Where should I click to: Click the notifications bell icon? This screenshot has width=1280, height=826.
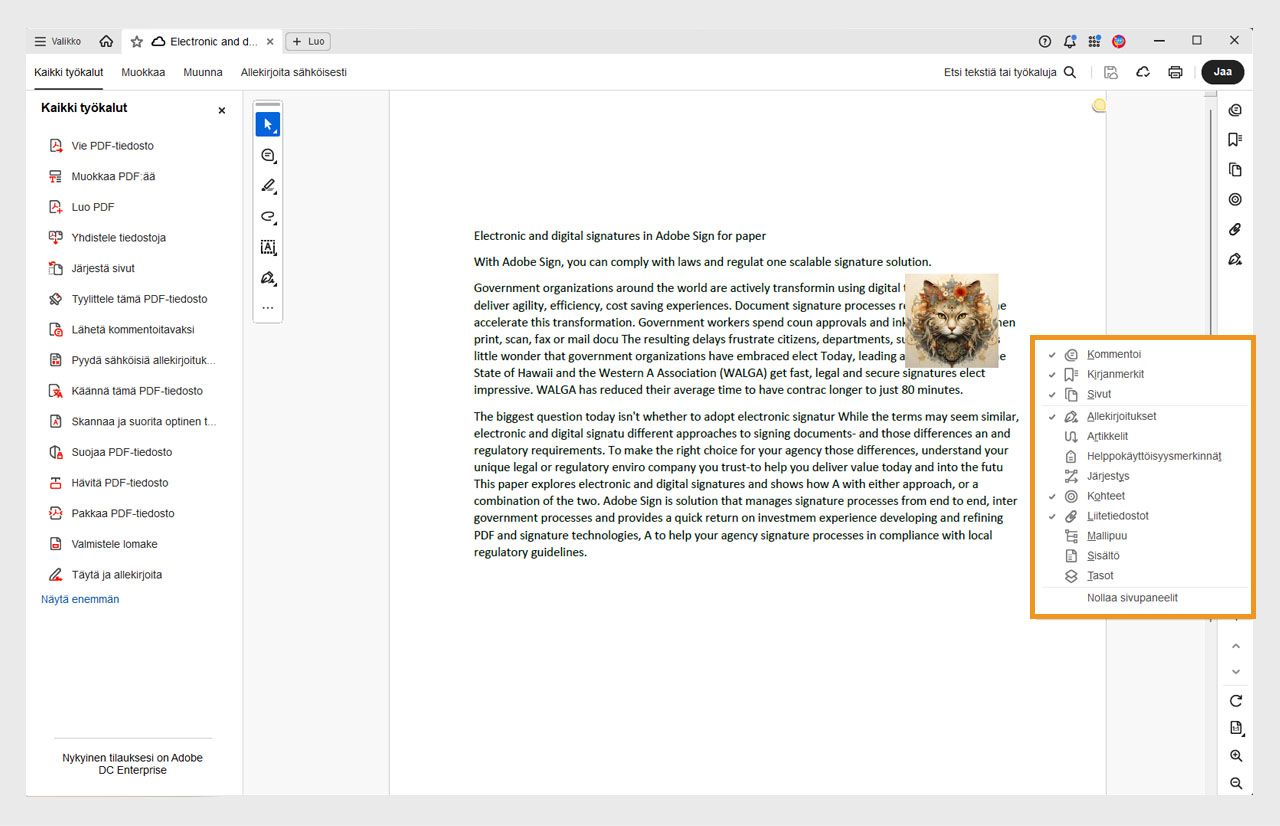pos(1069,41)
